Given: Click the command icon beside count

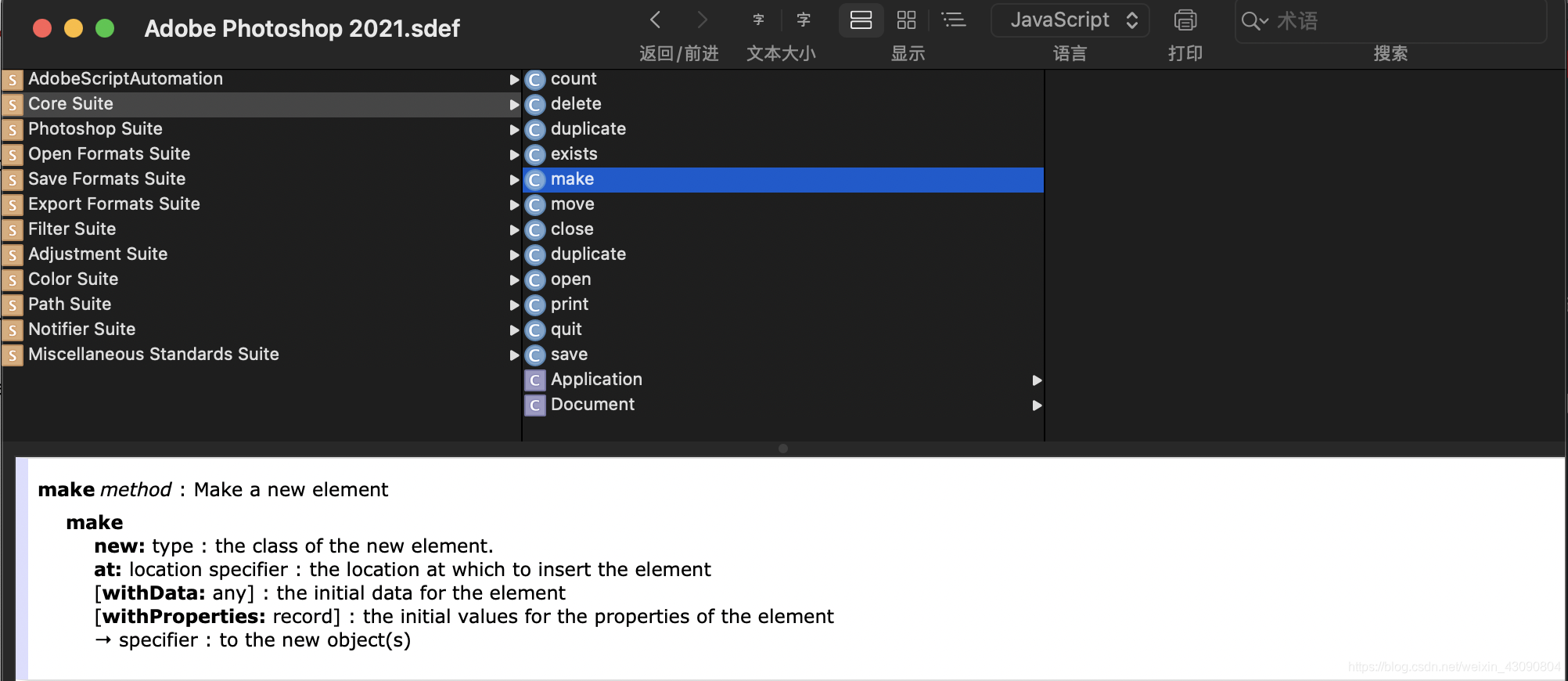Looking at the screenshot, I should [x=535, y=80].
